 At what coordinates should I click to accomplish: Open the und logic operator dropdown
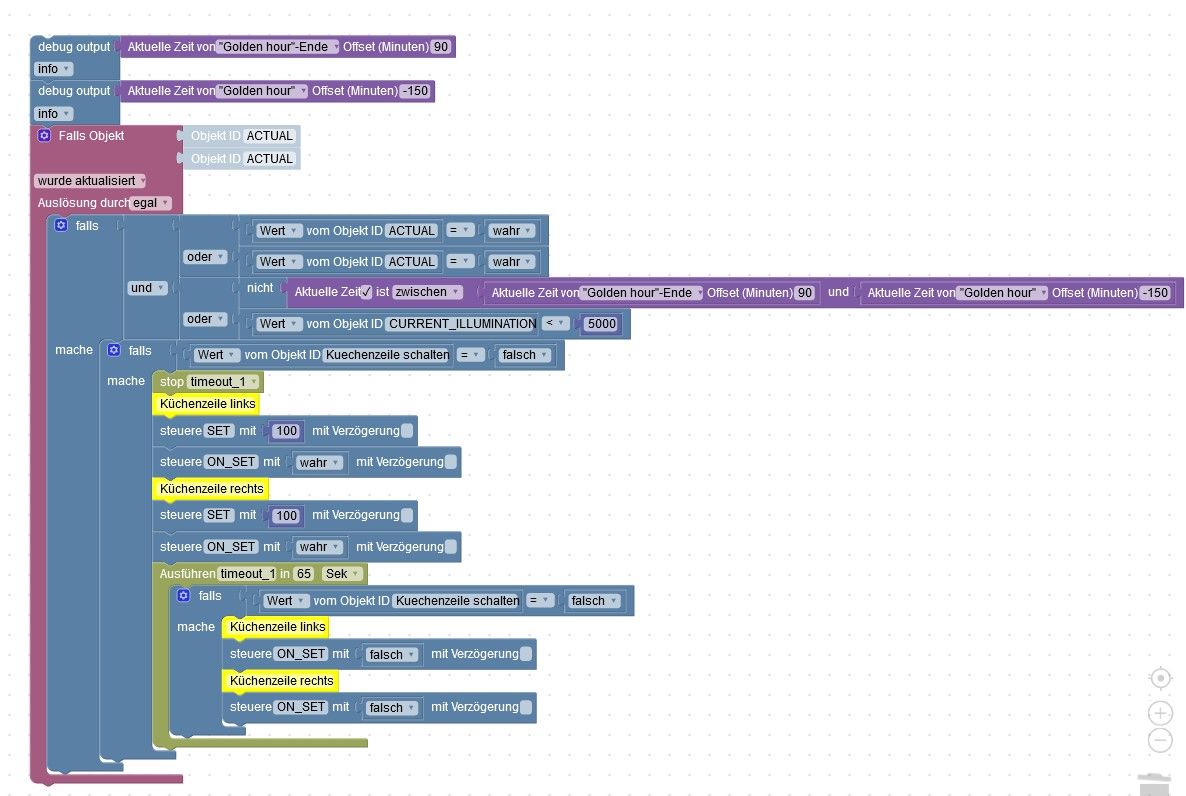tap(147, 288)
